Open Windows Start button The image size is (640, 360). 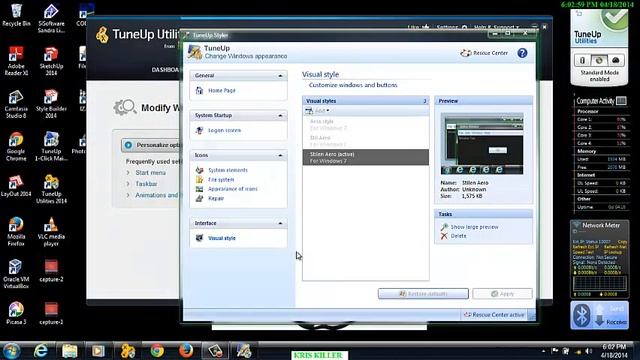point(11,351)
